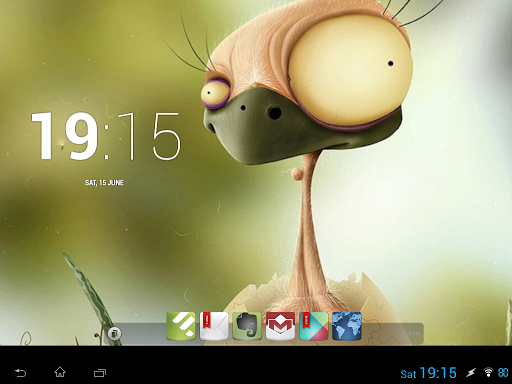Expand the dock's three-dot overflow
This screenshot has width=512, height=384.
pos(413,333)
